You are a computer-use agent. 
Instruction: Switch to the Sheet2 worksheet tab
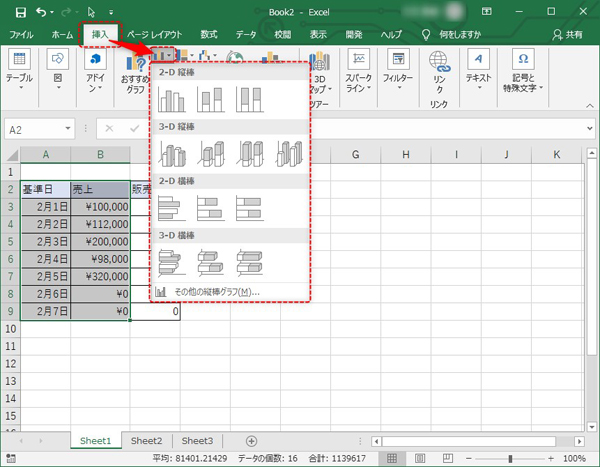click(146, 441)
